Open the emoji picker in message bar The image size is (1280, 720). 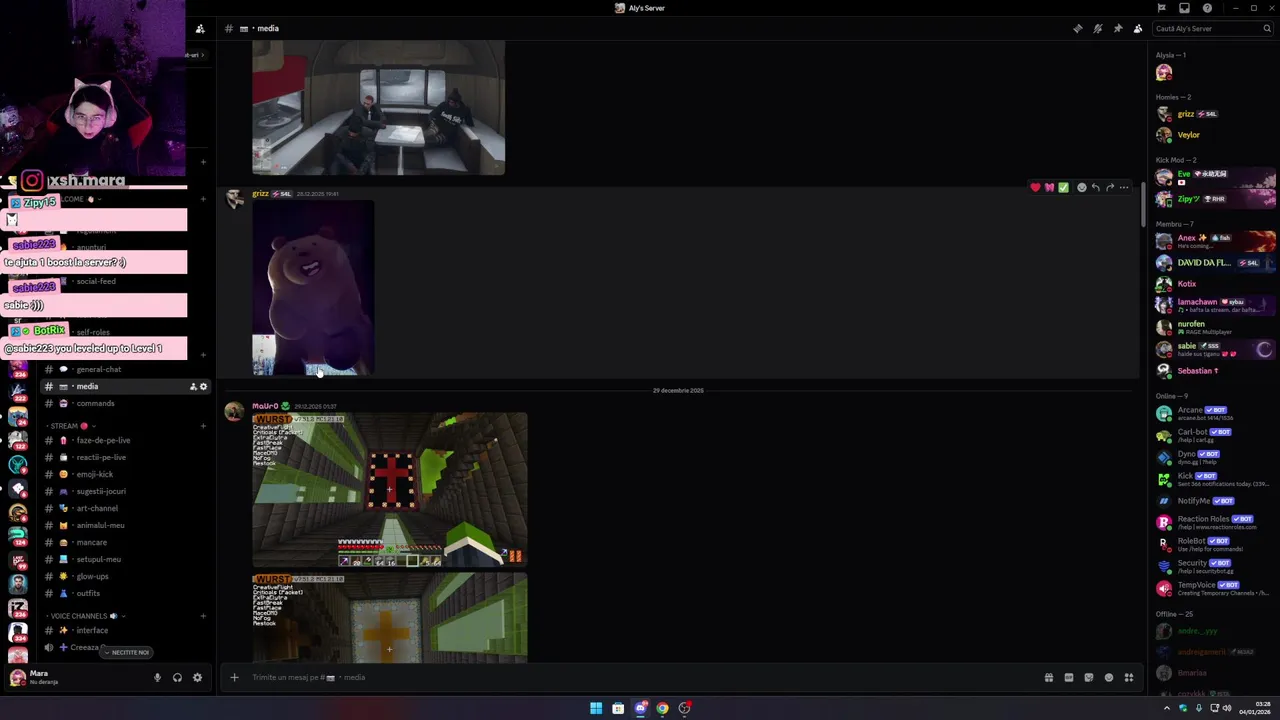(x=1108, y=677)
